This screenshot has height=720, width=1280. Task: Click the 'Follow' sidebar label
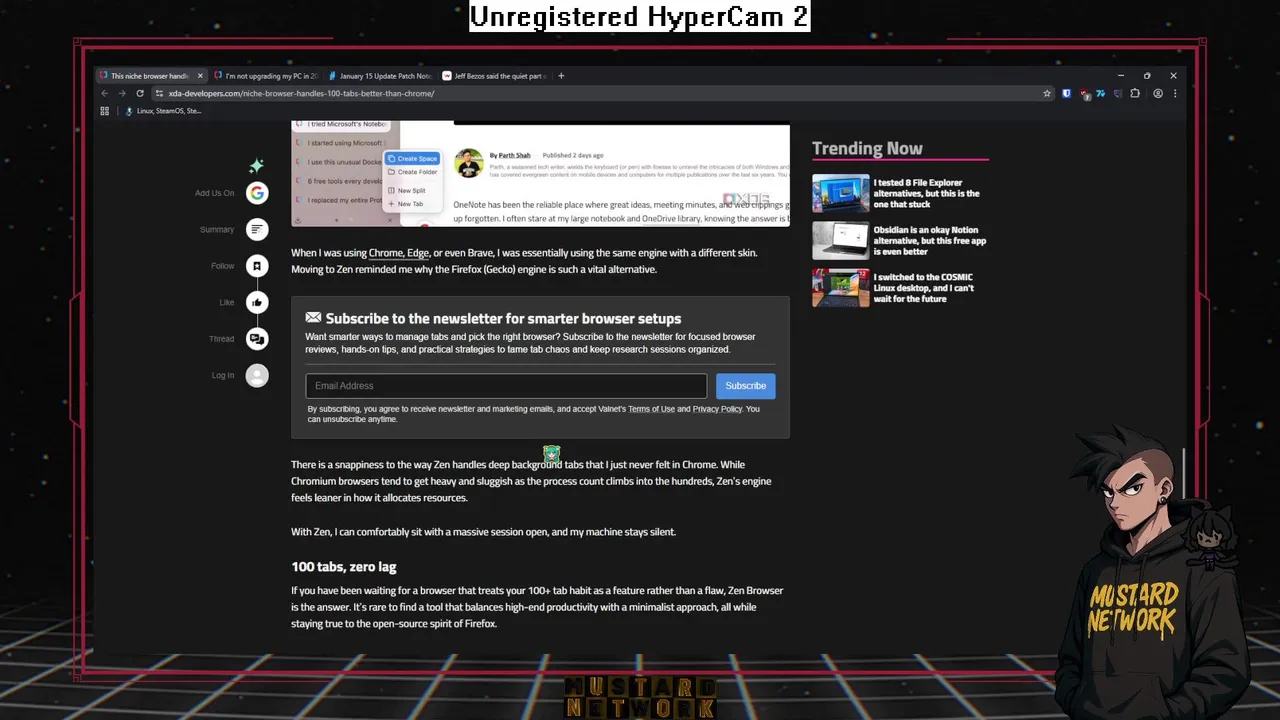[222, 266]
